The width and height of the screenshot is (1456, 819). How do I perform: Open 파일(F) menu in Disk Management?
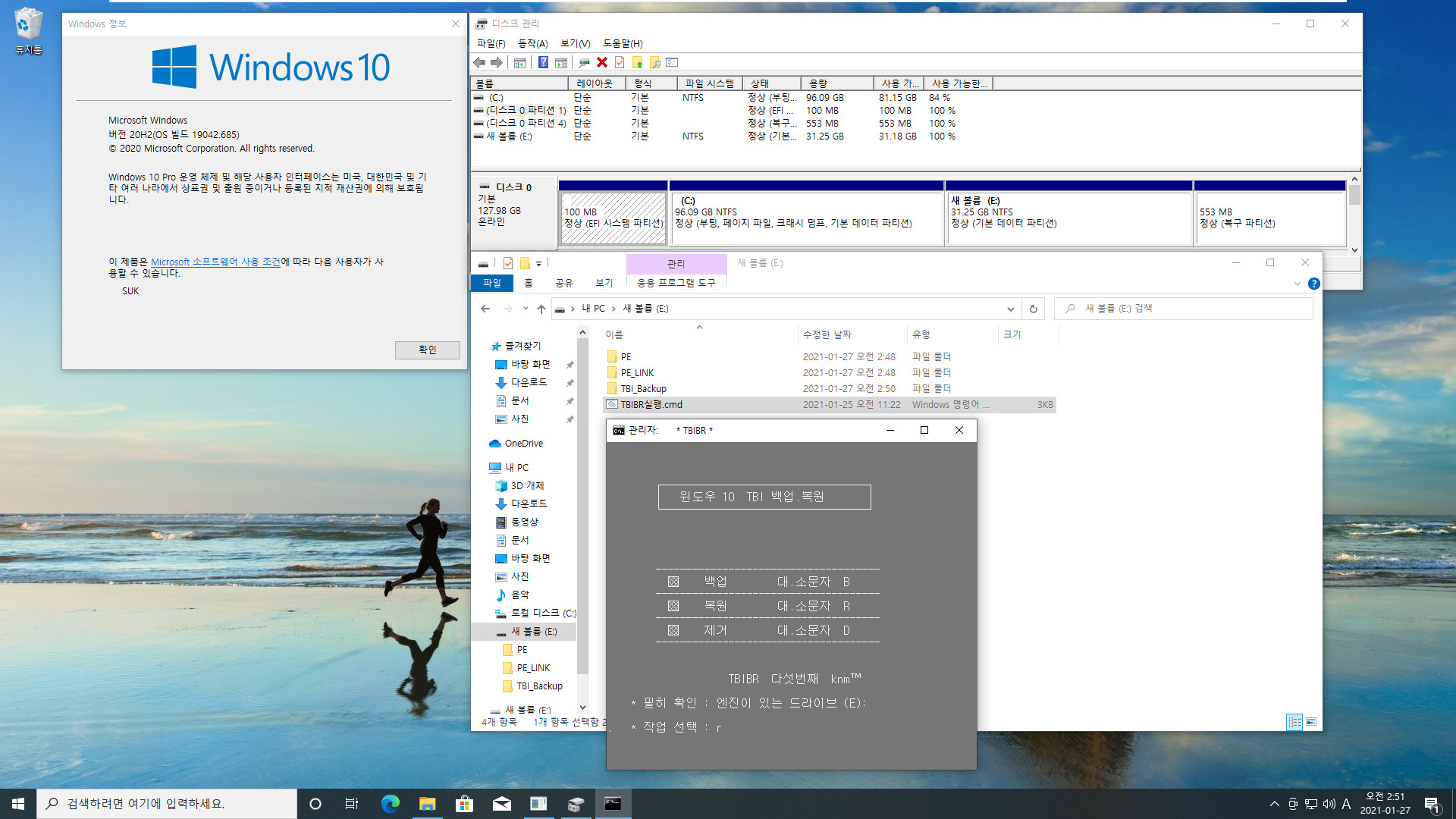point(491,43)
